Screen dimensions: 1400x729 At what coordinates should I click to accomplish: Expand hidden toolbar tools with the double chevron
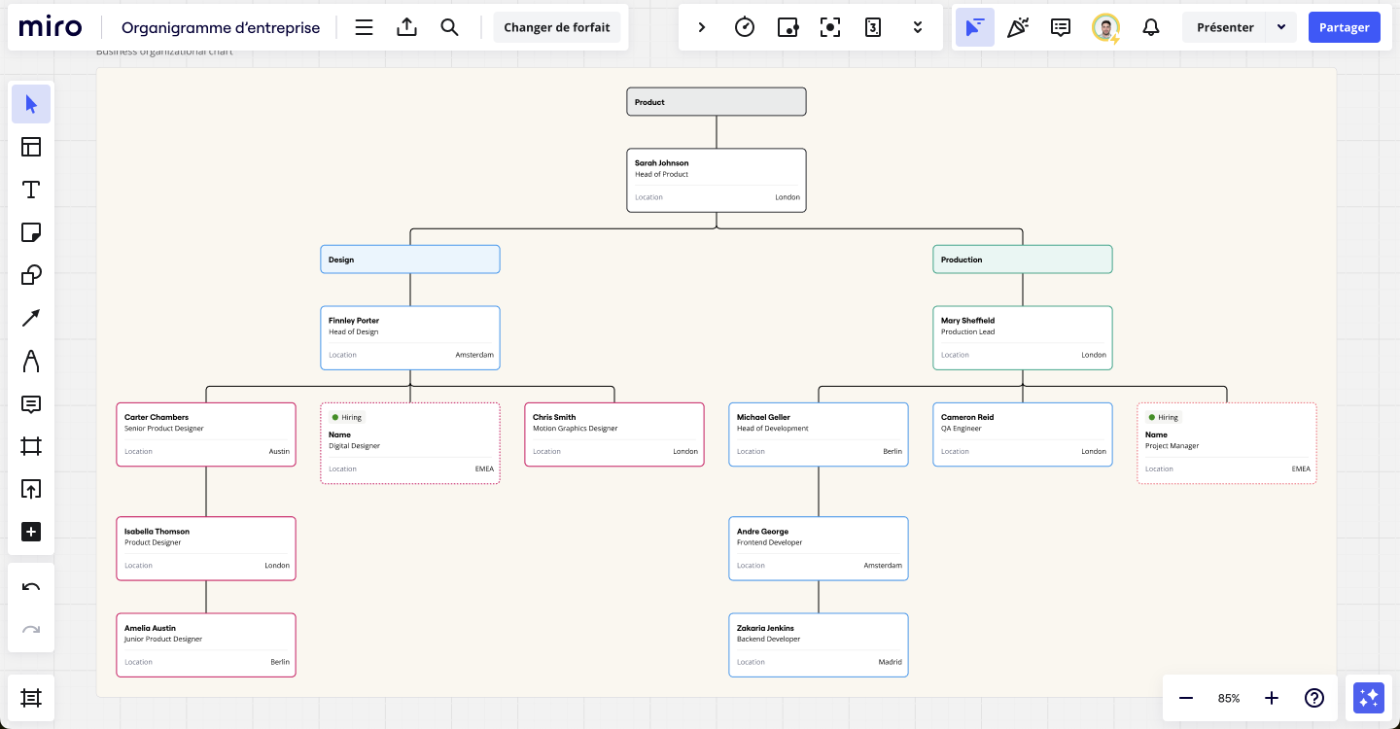point(918,27)
